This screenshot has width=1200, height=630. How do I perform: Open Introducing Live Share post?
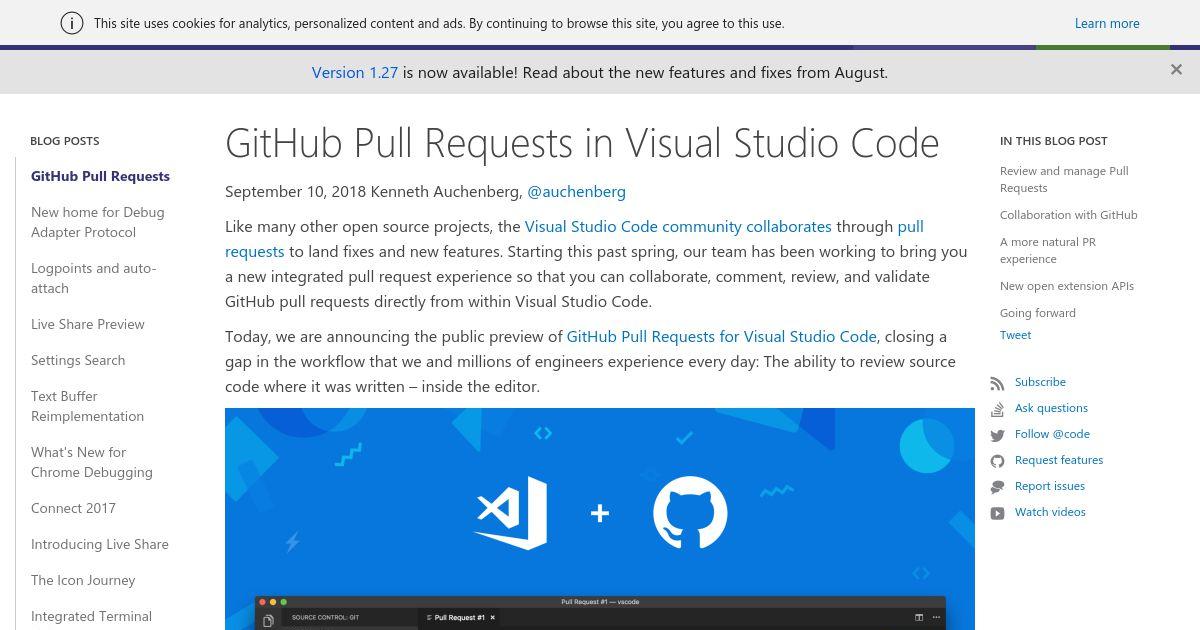point(100,544)
